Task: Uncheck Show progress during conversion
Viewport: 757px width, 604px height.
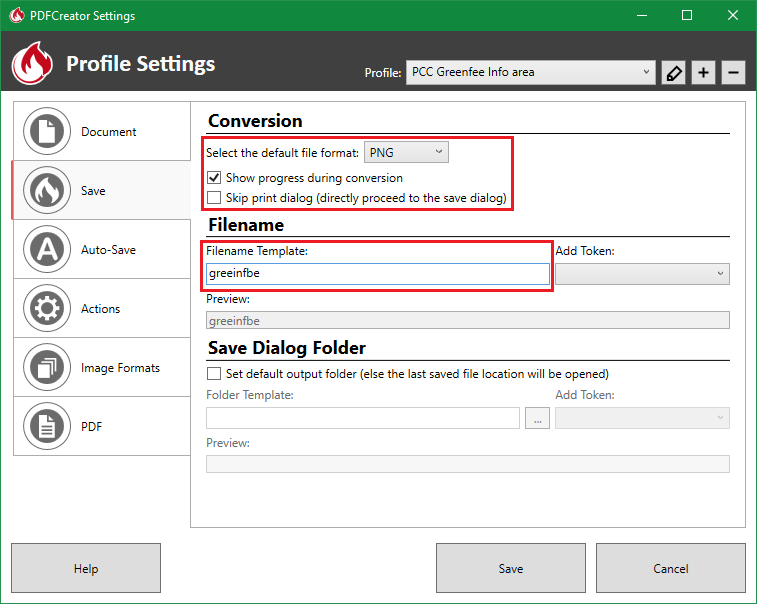Action: (214, 178)
